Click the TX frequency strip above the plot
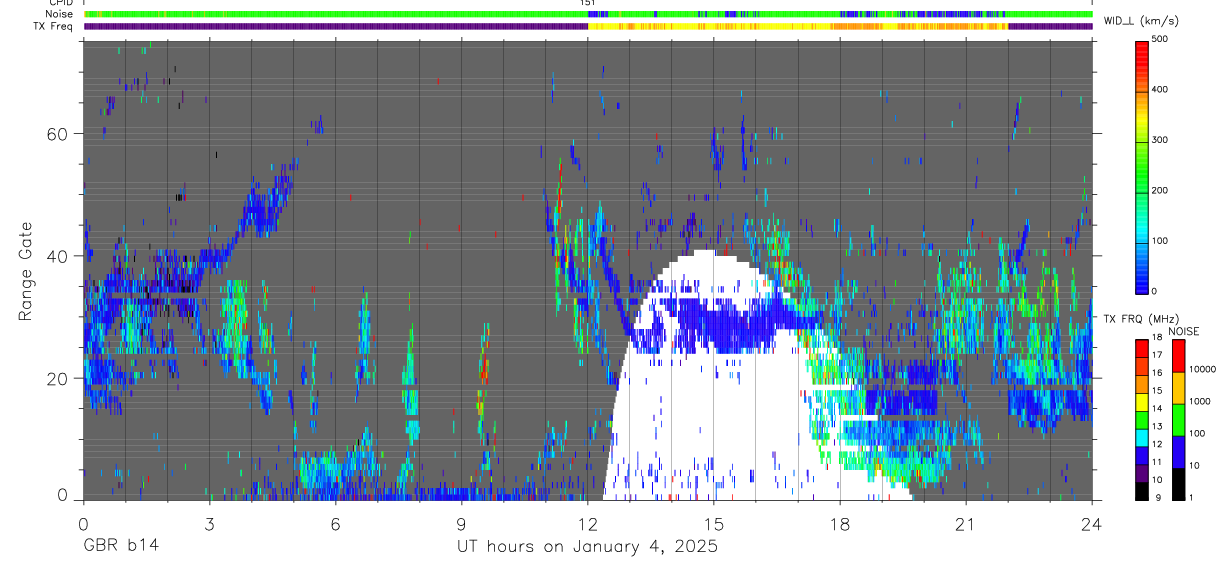Screen dimensions: 1228x567 pyautogui.click(x=588, y=26)
